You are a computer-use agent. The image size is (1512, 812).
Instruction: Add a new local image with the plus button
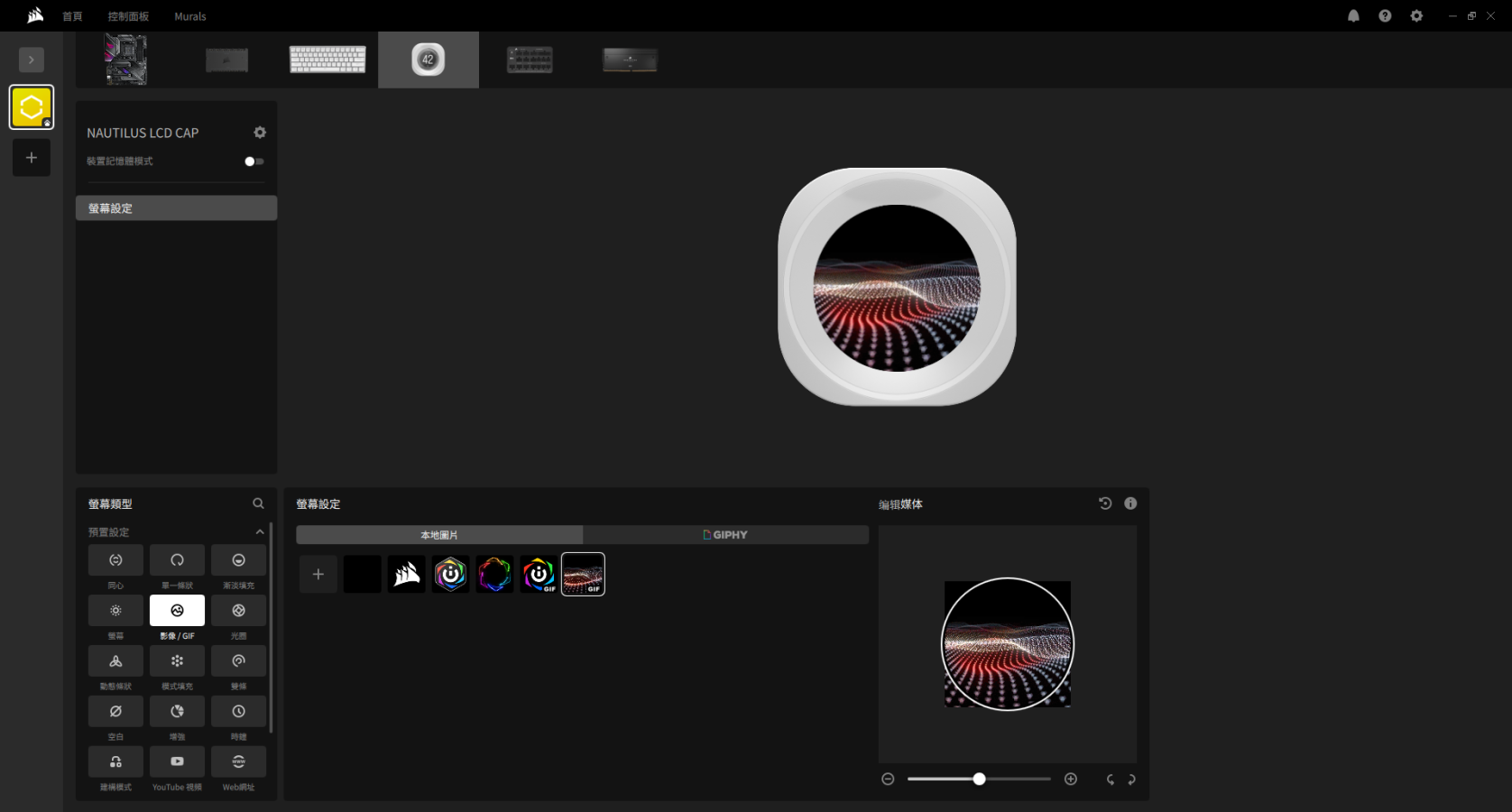(318, 575)
